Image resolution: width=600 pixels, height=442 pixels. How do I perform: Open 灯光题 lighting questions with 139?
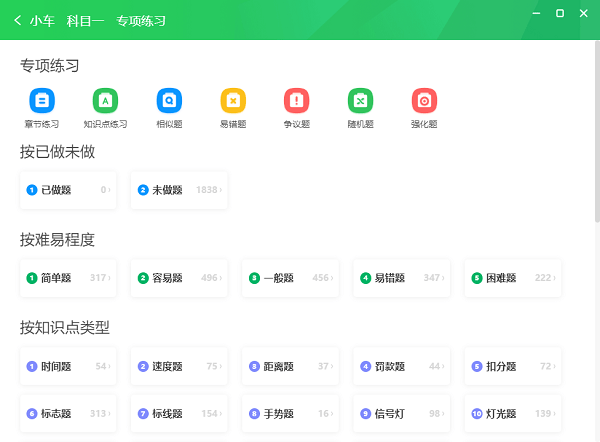(512, 413)
